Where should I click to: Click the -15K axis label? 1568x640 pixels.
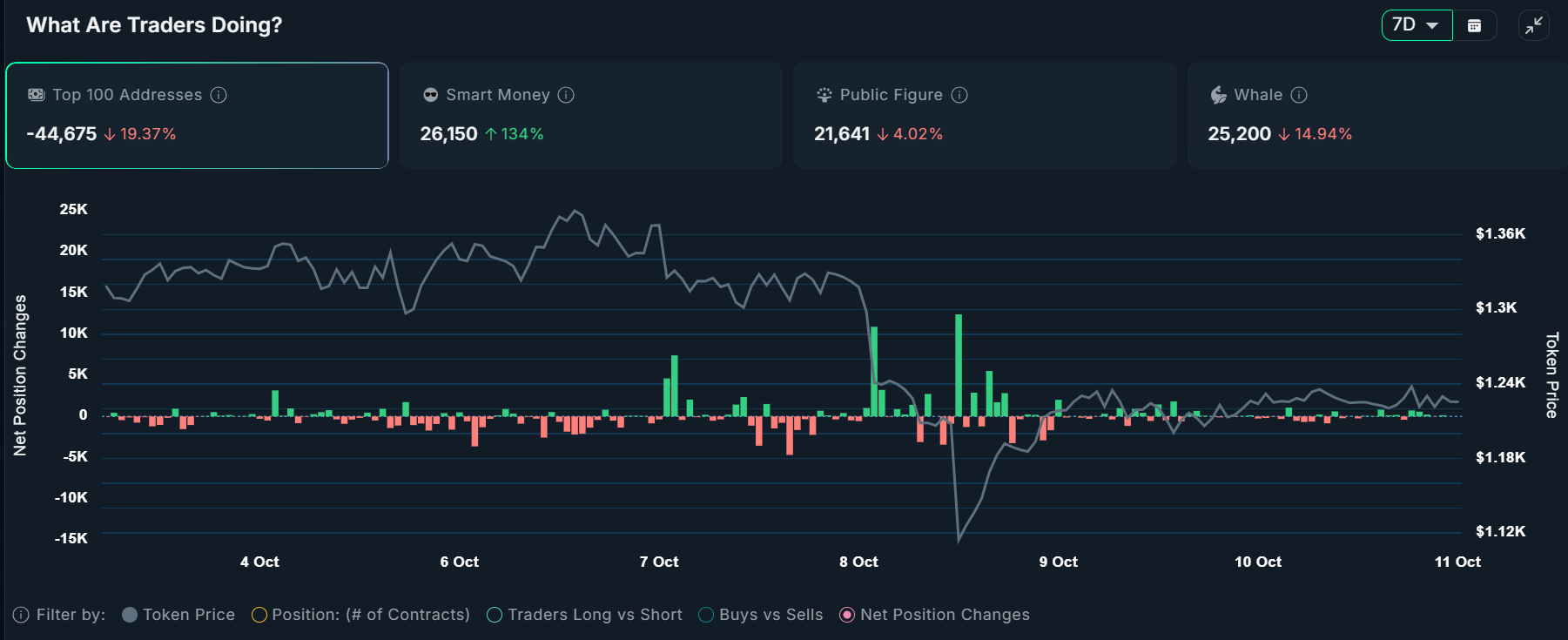click(71, 538)
